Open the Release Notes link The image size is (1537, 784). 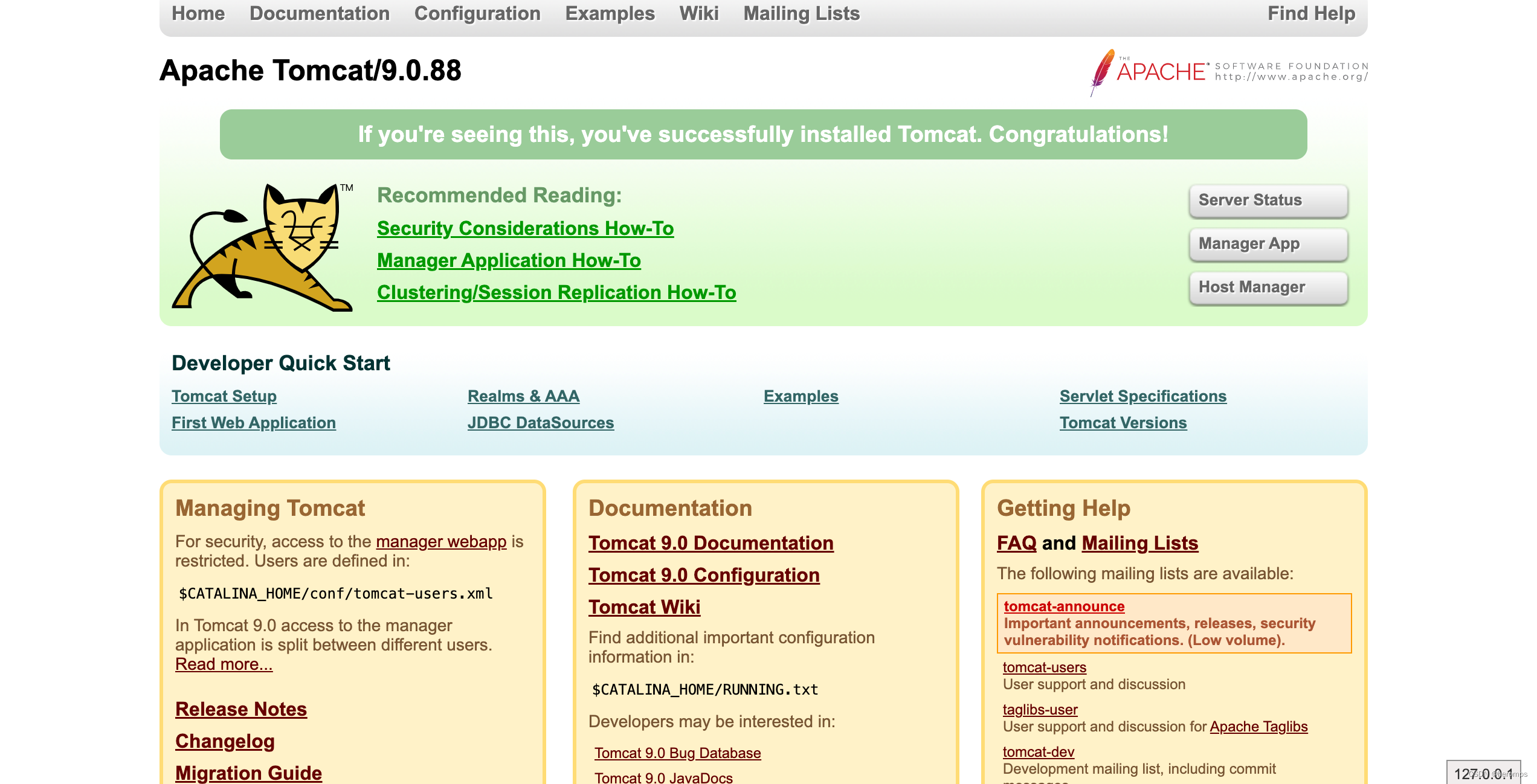(240, 709)
